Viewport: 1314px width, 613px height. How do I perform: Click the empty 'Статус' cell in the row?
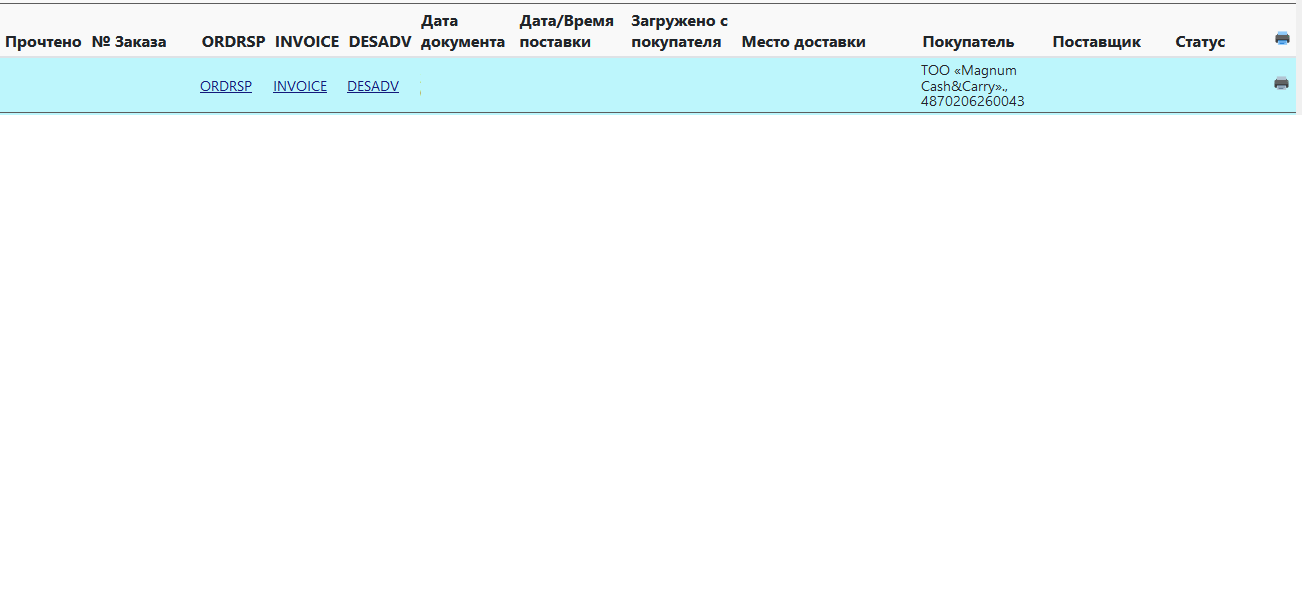tap(1200, 86)
